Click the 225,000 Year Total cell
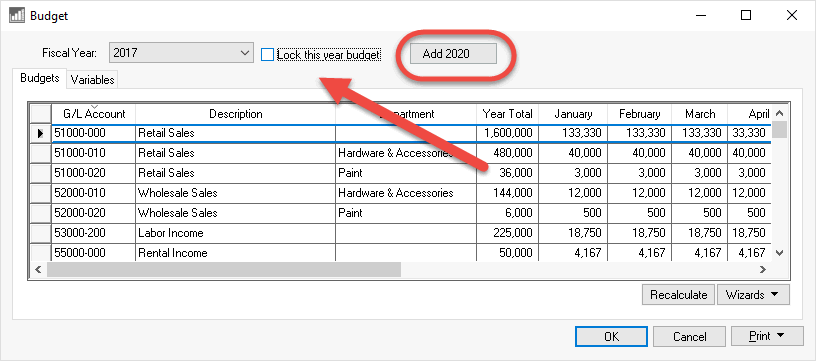The width and height of the screenshot is (816, 361). click(507, 233)
